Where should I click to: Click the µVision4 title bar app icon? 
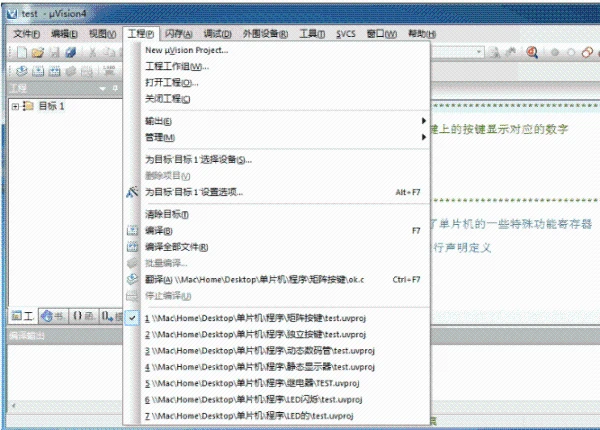click(12, 14)
